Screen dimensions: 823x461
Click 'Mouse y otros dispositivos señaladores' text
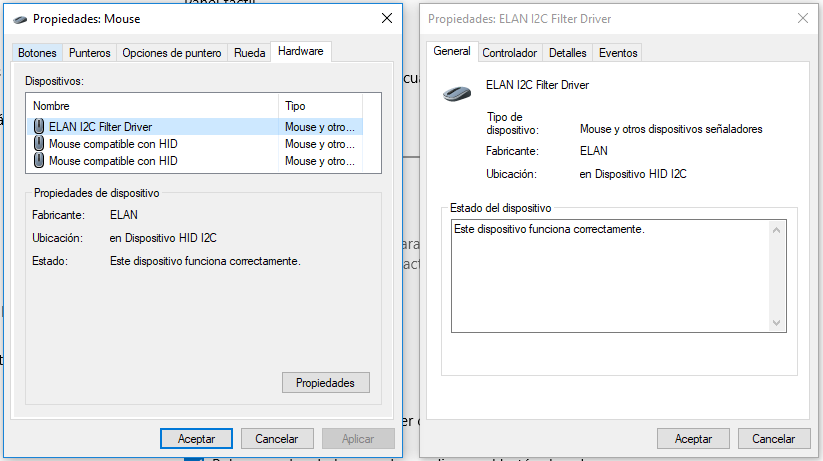(671, 129)
